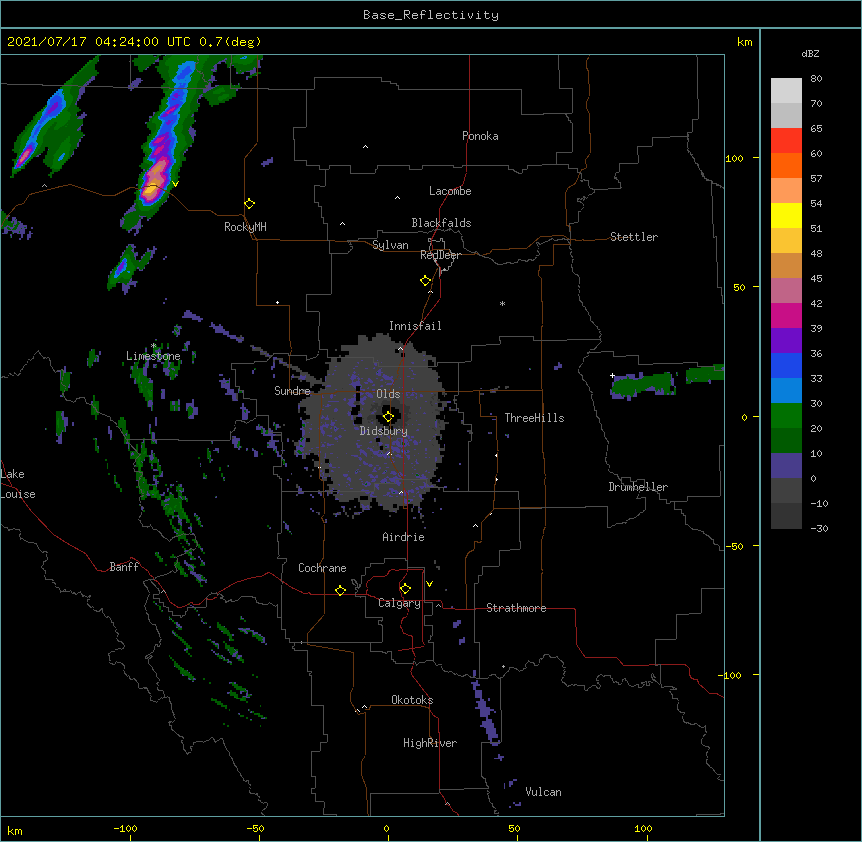Click the Okotoks label
Image resolution: width=862 pixels, height=842 pixels.
[412, 700]
